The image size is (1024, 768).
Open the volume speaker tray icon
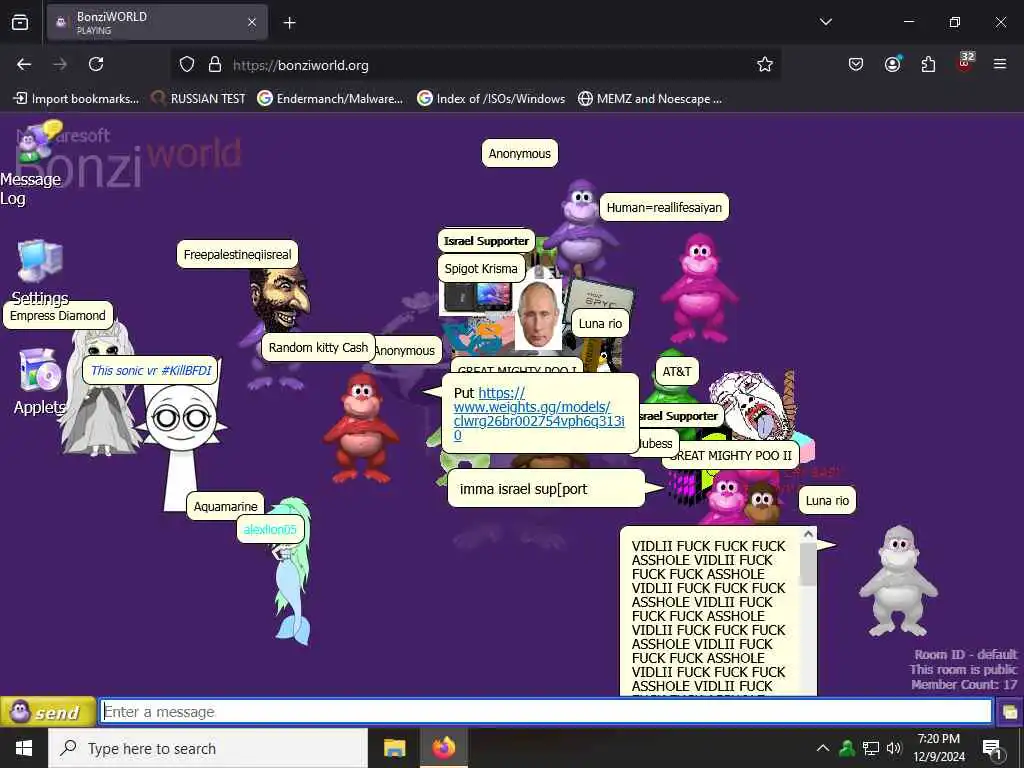click(894, 748)
